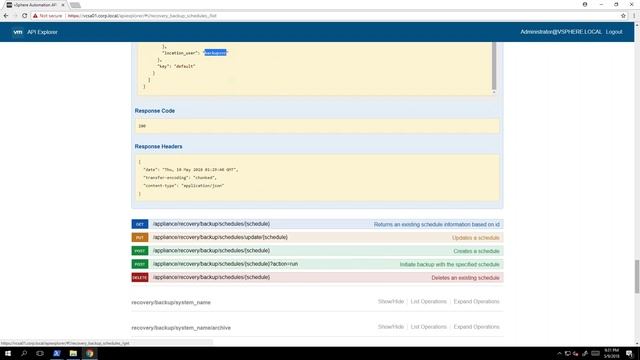Click List Operations for system_name/archive

point(429,327)
